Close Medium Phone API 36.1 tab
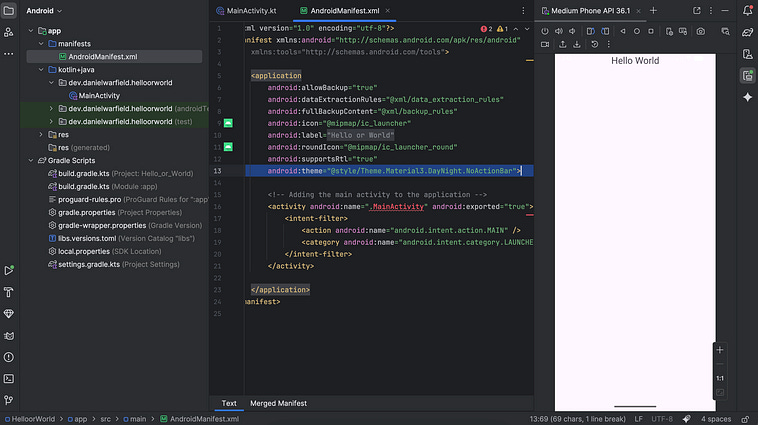The width and height of the screenshot is (758, 425). (x=638, y=11)
